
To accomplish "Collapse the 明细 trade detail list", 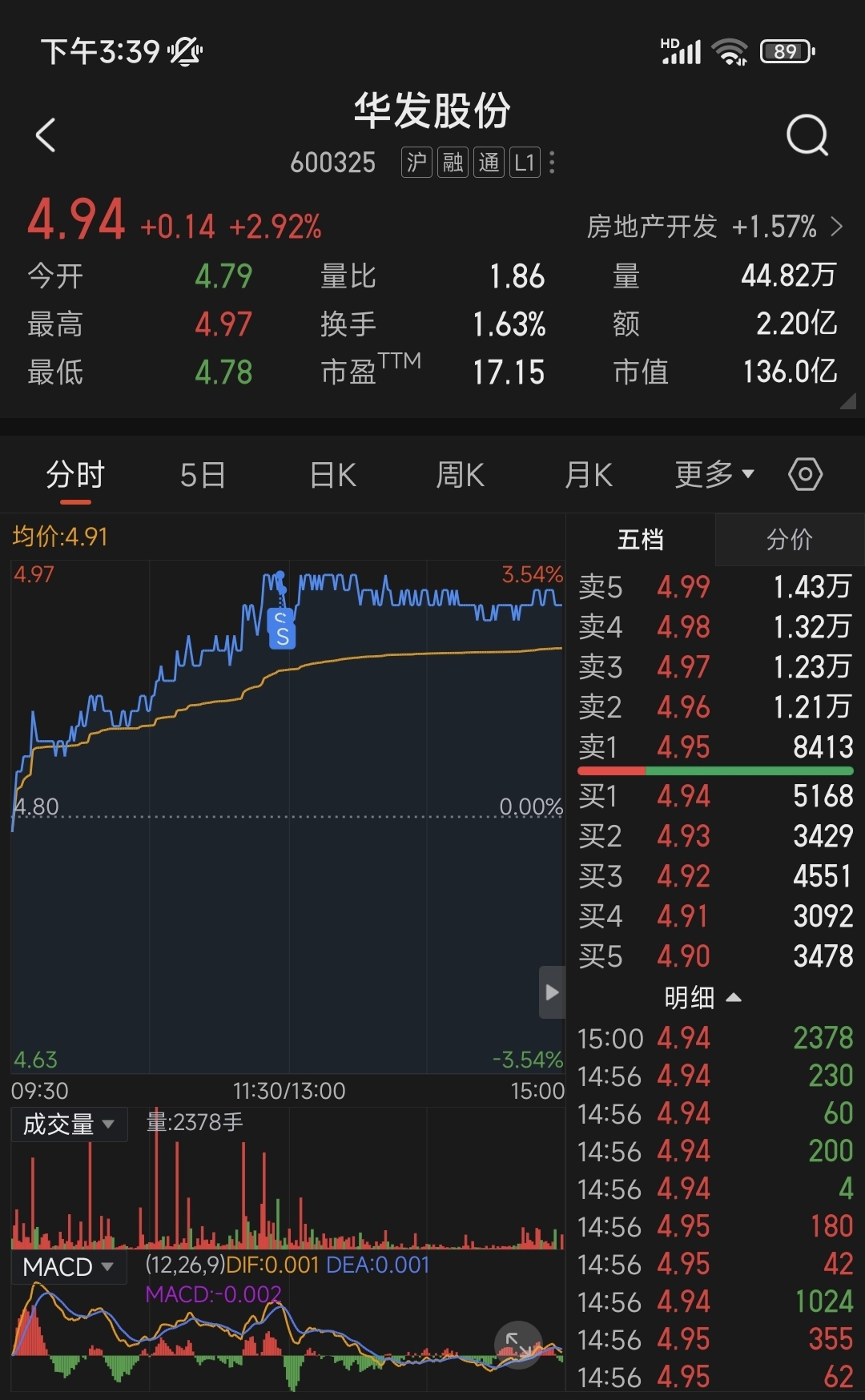I will point(702,998).
